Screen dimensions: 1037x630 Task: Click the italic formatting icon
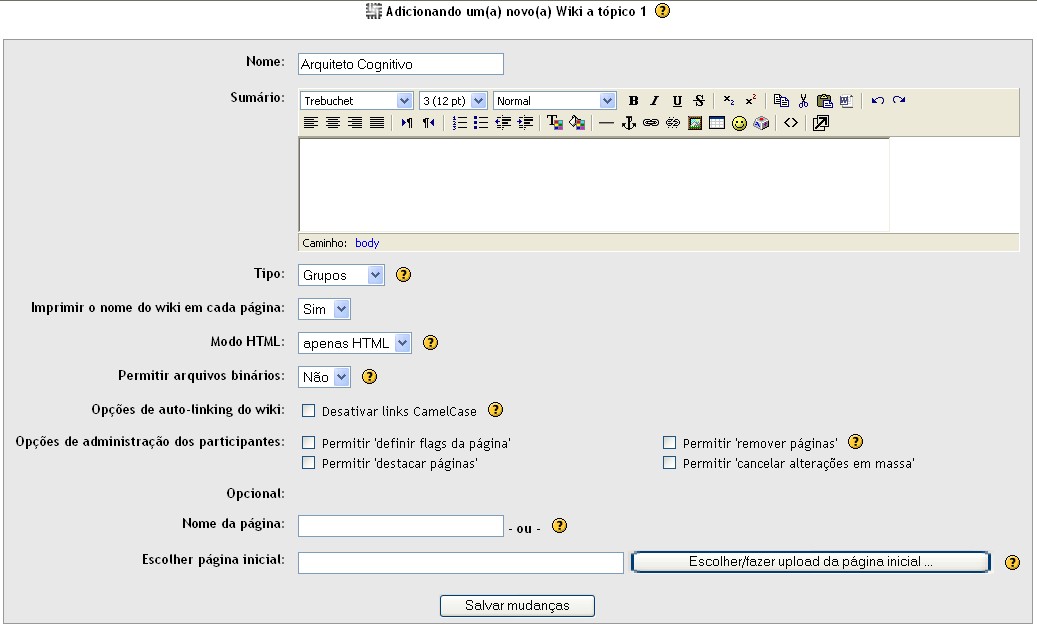pos(655,101)
